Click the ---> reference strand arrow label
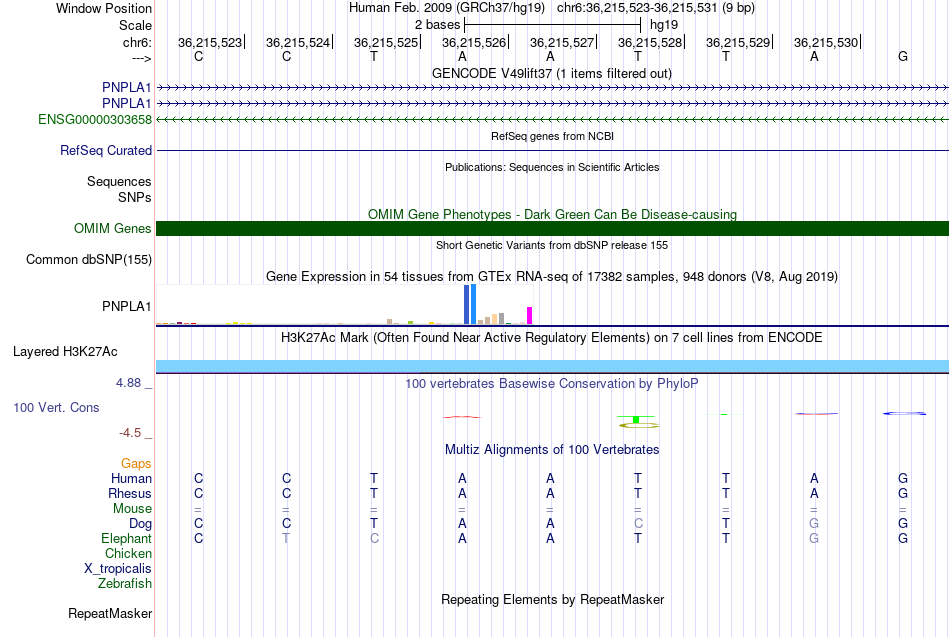The width and height of the screenshot is (950, 637). pos(141,58)
